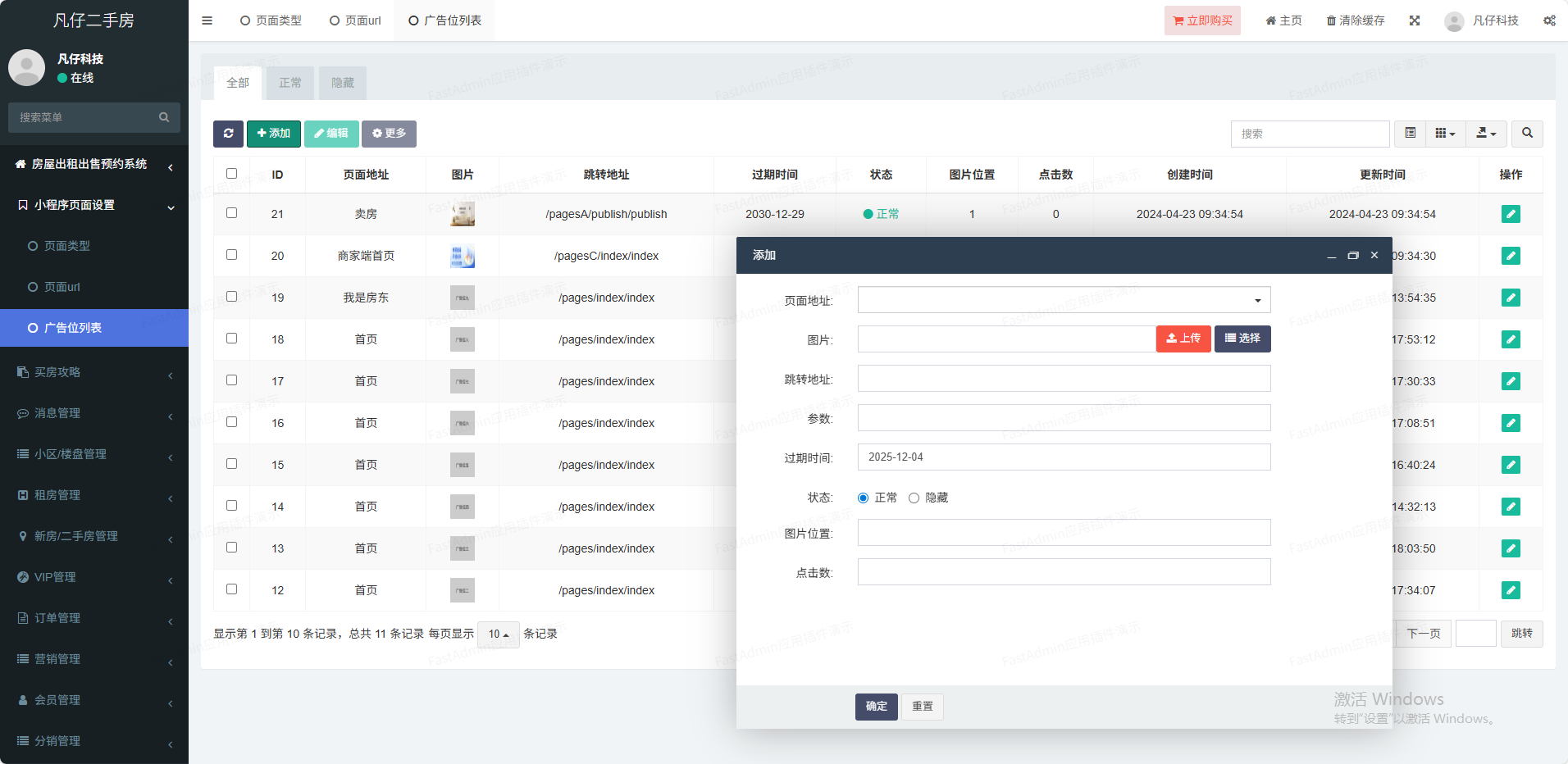1568x764 pixels.
Task: Open settings gears icon at top right
Action: coord(1549,20)
